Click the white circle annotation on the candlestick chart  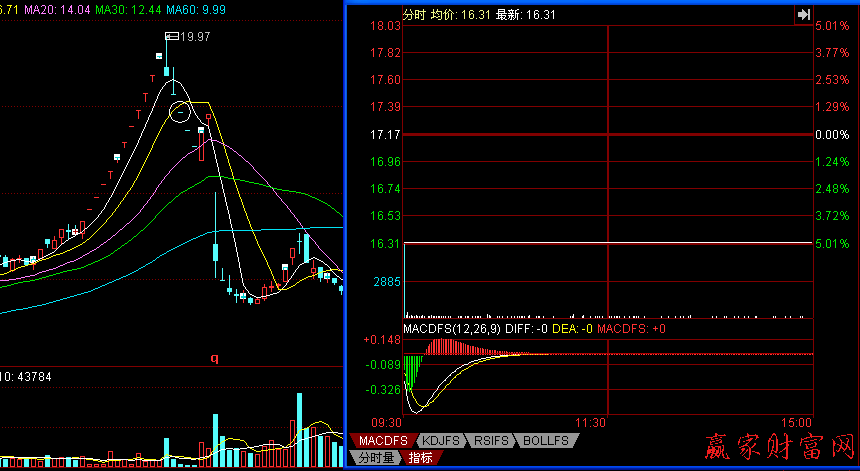coord(180,110)
